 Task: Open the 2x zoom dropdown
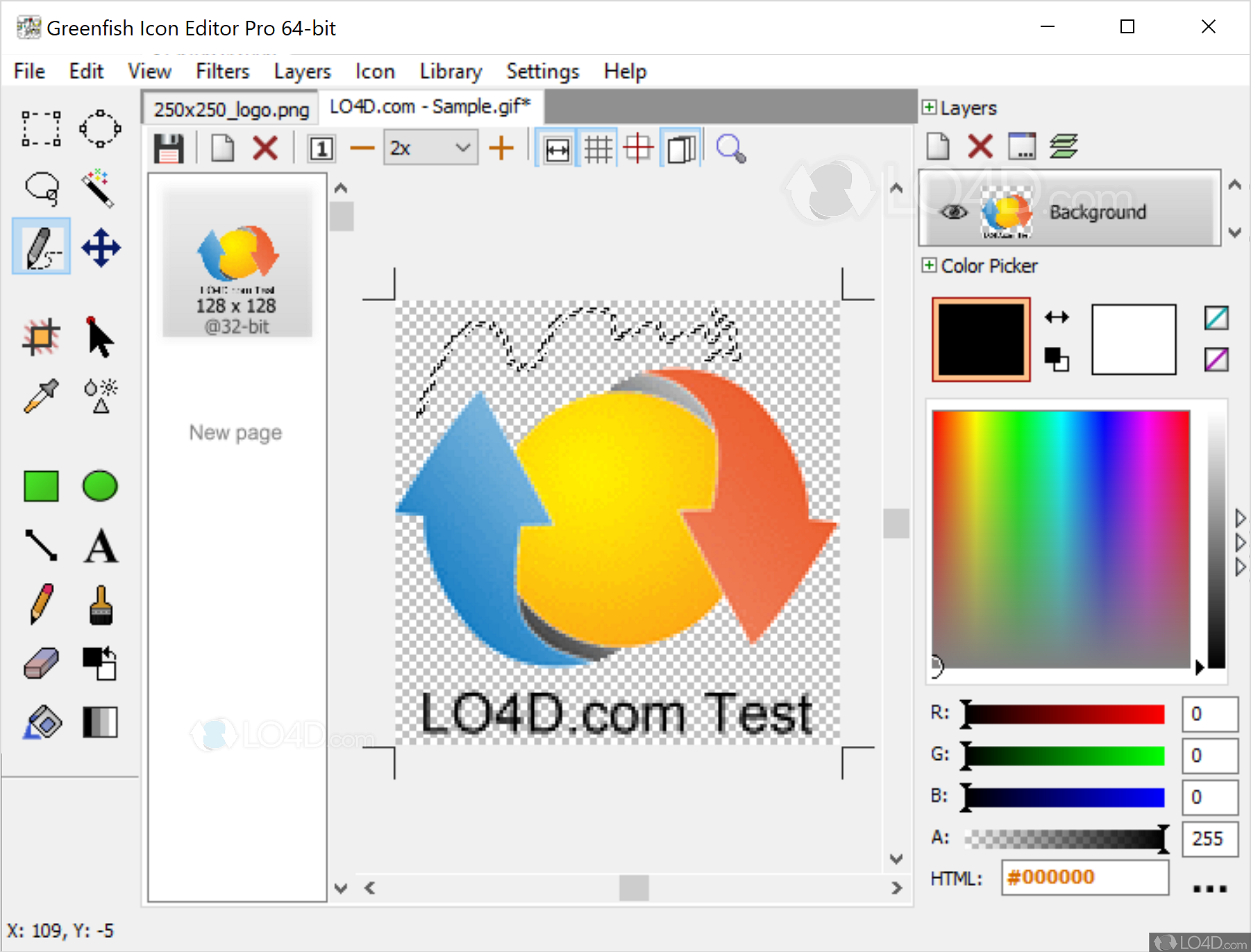click(430, 148)
